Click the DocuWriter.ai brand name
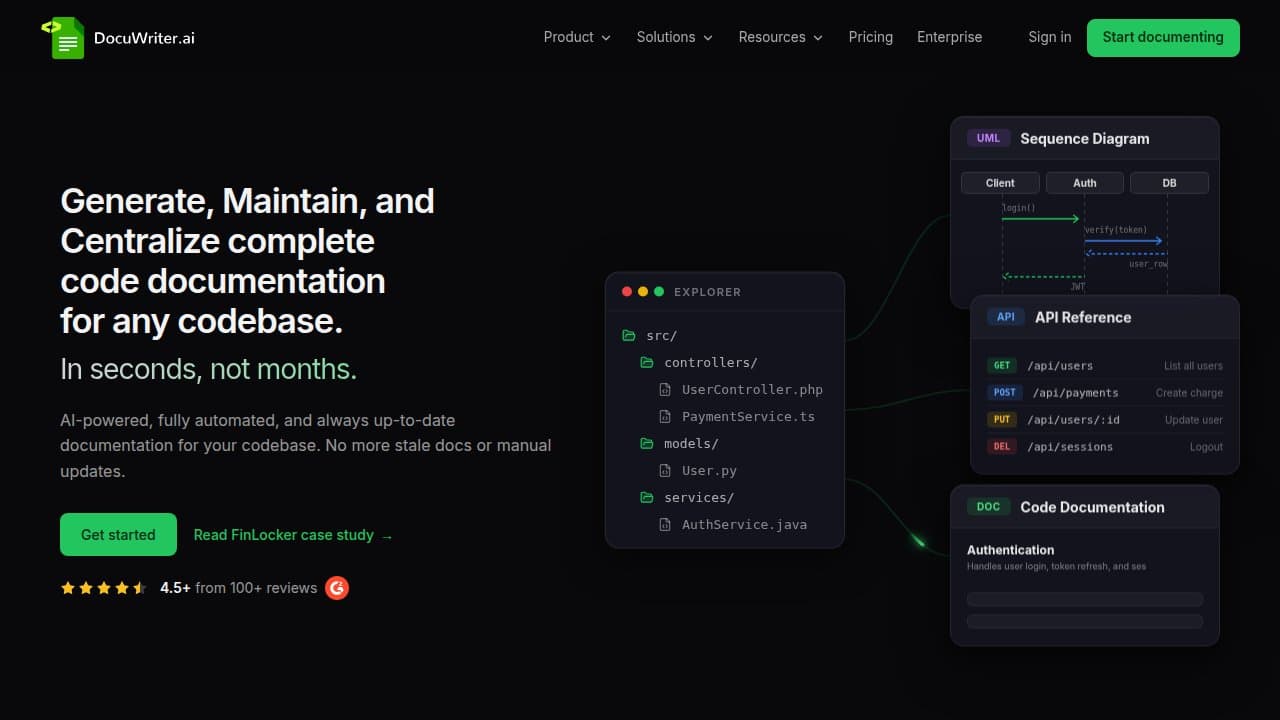 144,38
